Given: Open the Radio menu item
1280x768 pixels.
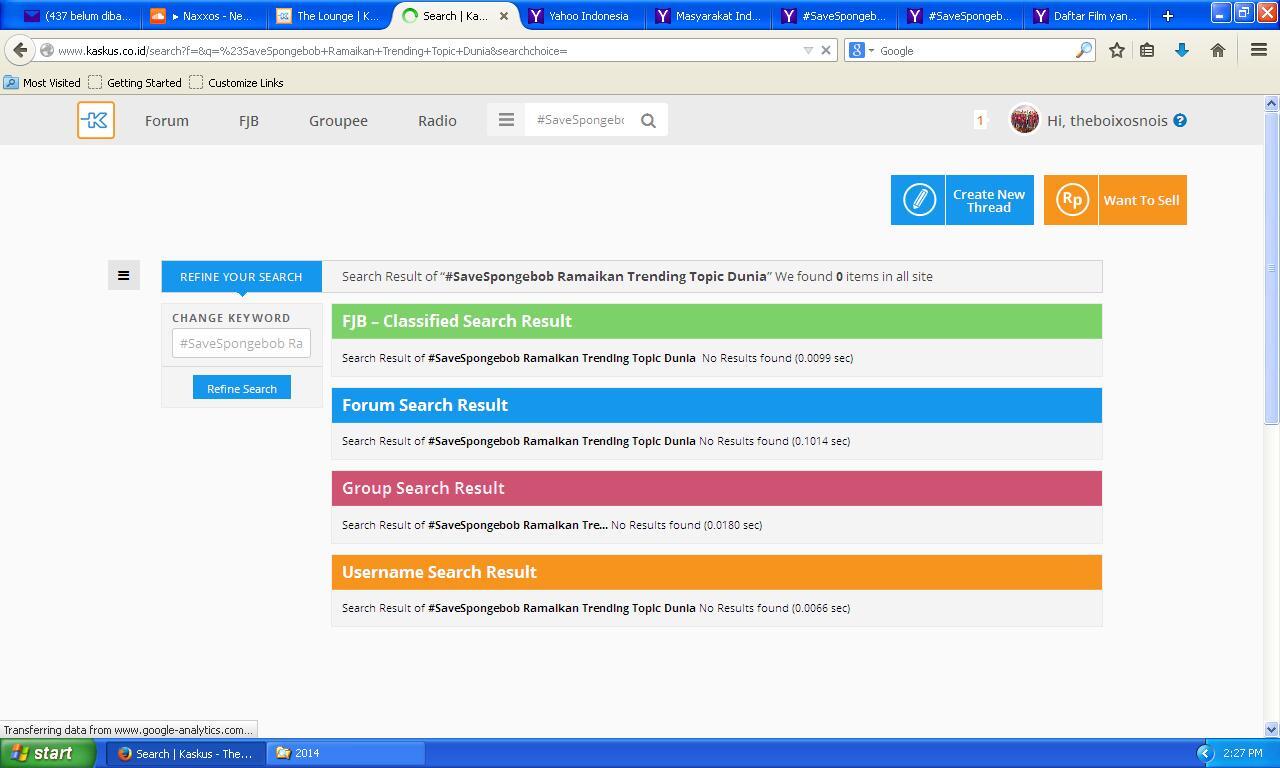Looking at the screenshot, I should click(x=437, y=120).
